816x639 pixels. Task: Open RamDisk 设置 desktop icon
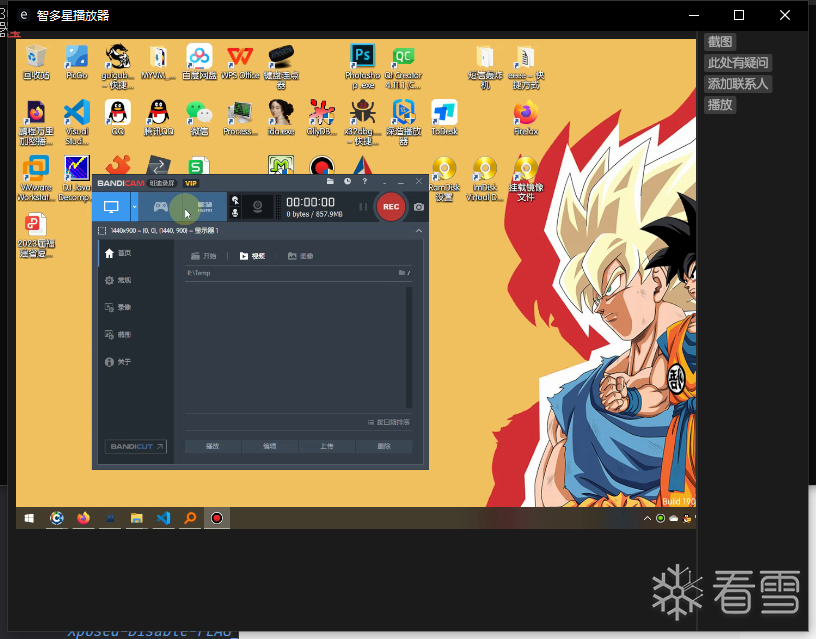coord(444,178)
